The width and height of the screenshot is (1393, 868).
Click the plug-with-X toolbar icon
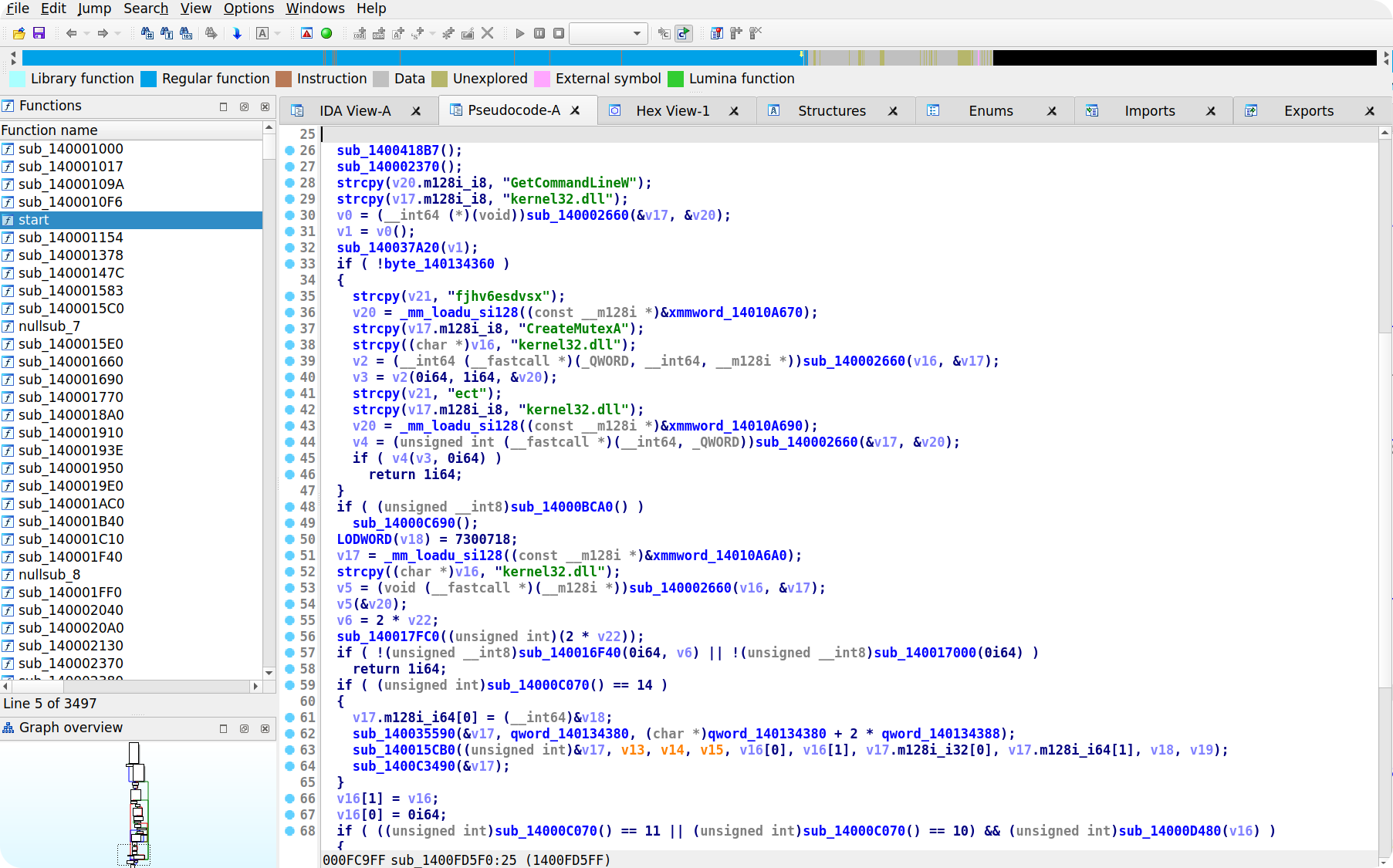[756, 33]
